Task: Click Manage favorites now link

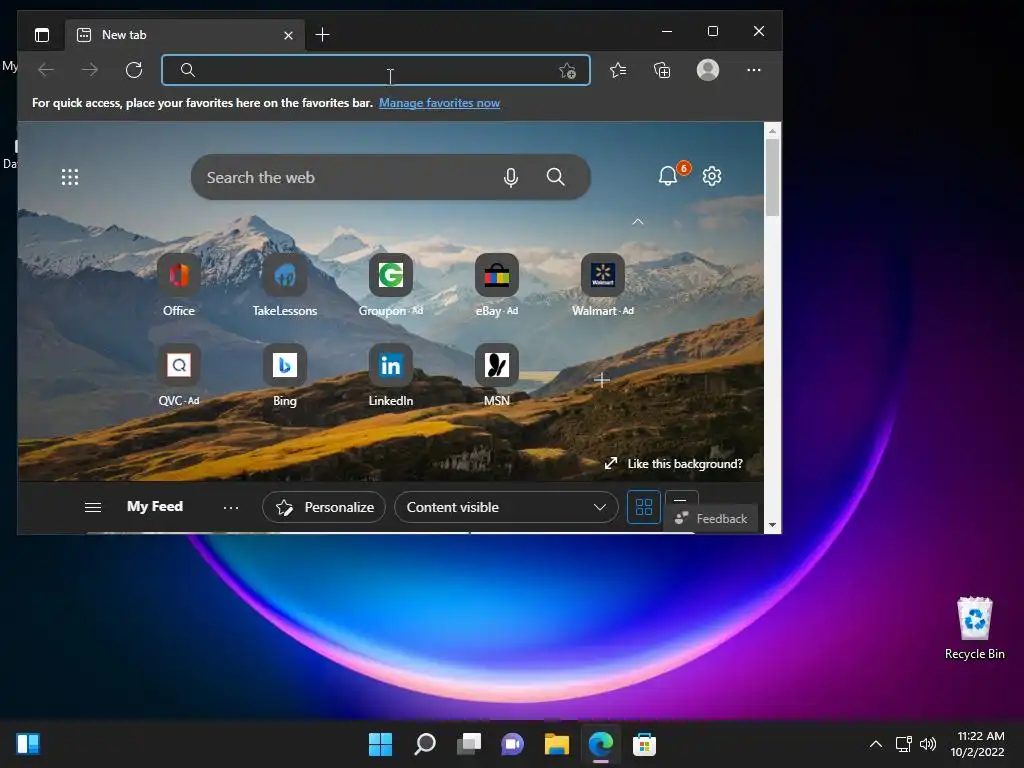Action: point(440,103)
